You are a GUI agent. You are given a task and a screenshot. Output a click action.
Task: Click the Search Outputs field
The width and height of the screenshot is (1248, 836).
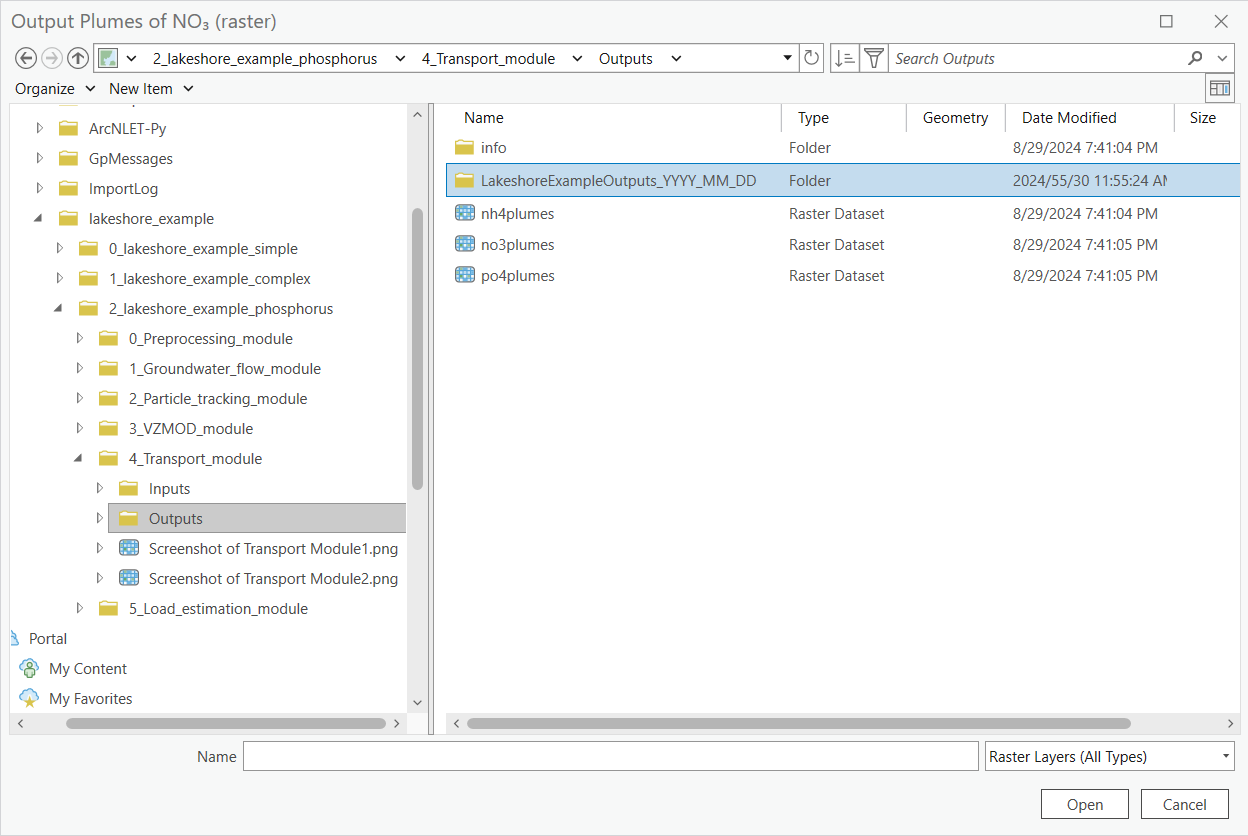pos(1036,58)
